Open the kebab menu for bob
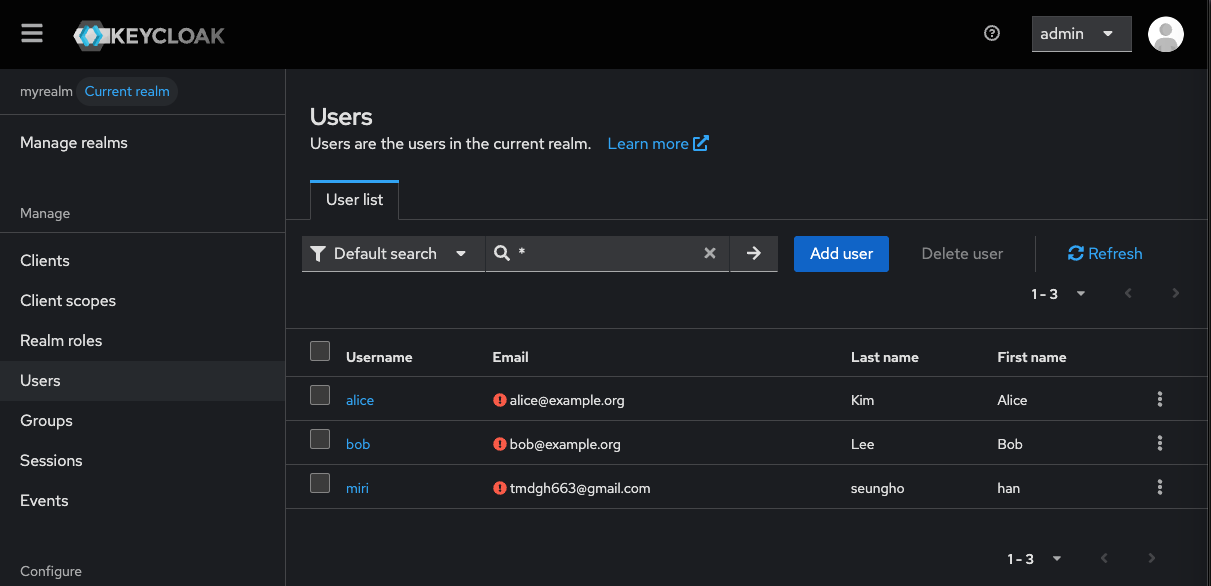Image resolution: width=1211 pixels, height=586 pixels. tap(1160, 444)
